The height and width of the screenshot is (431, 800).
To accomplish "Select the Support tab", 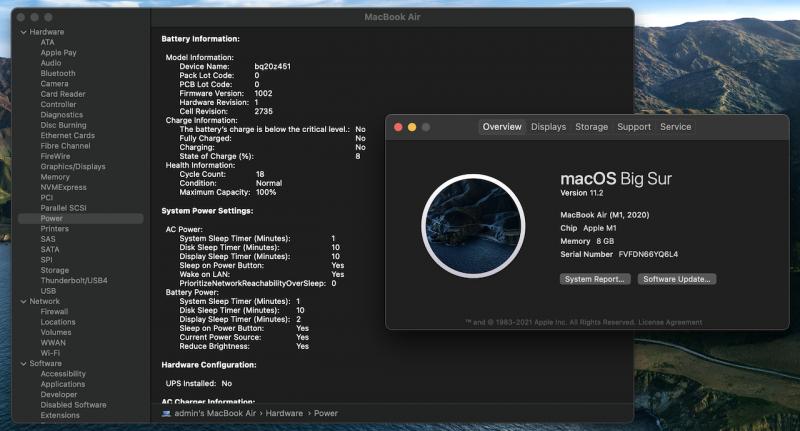I will click(633, 127).
